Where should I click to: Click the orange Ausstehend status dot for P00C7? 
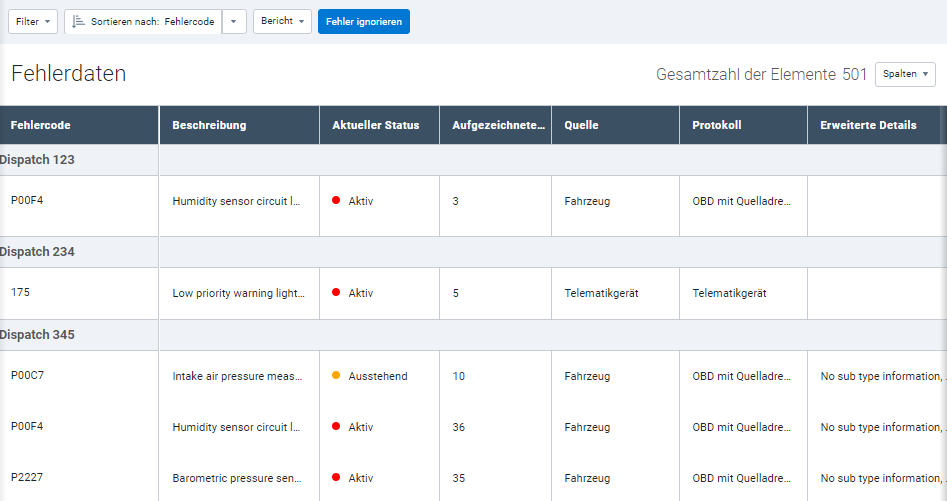pyautogui.click(x=336, y=377)
